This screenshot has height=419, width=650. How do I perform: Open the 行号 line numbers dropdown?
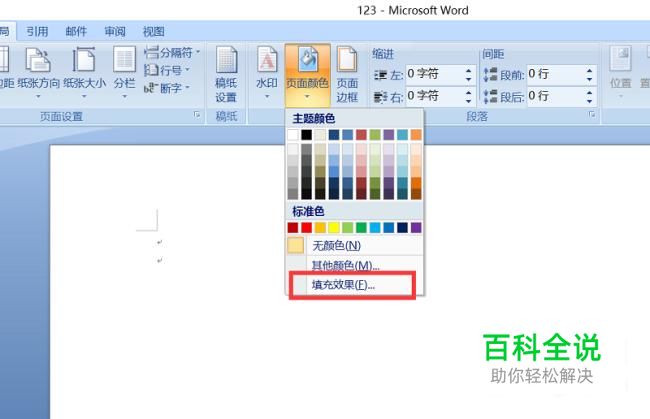(x=167, y=70)
